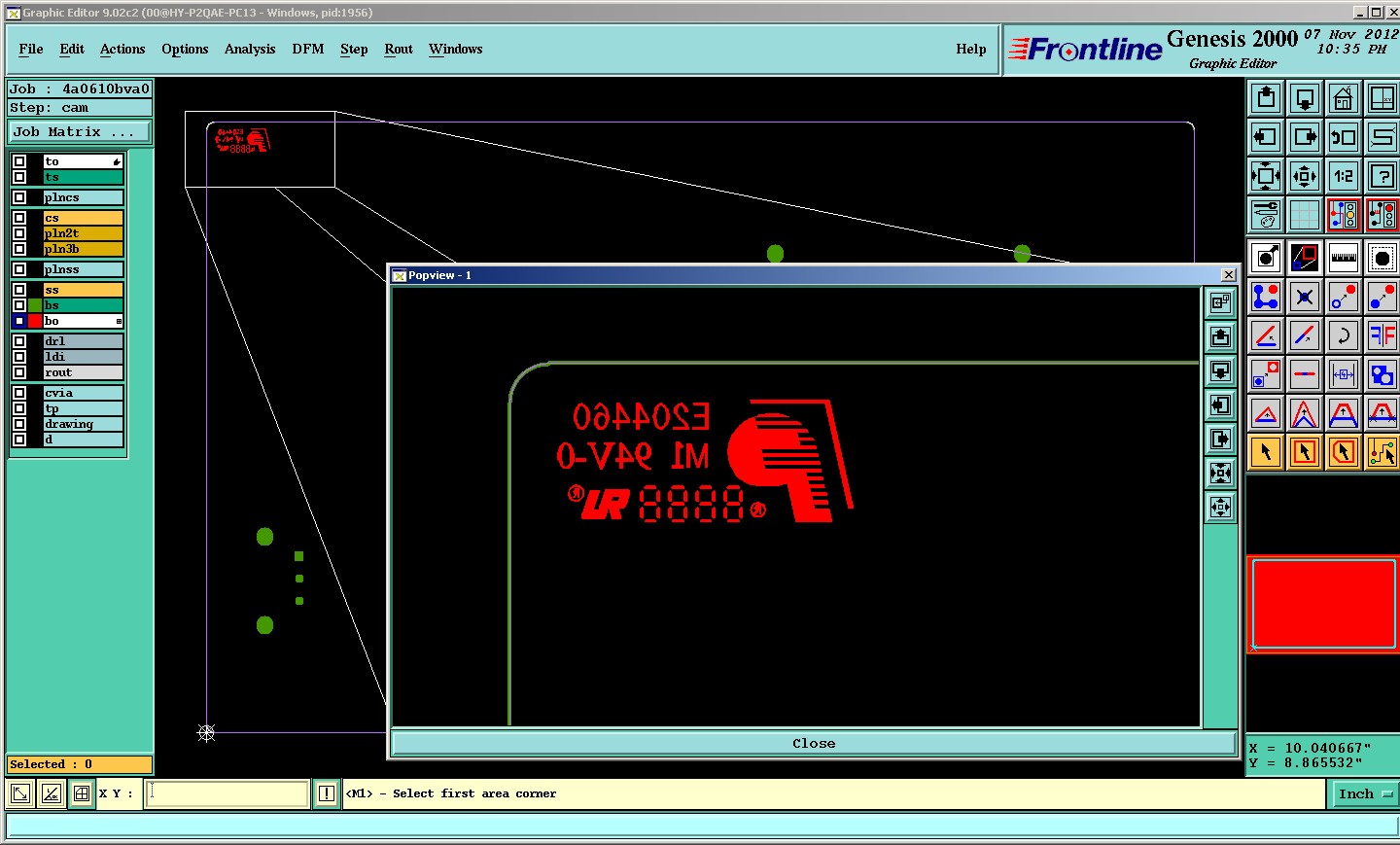Click the pan up arrow icon

pos(1266,98)
